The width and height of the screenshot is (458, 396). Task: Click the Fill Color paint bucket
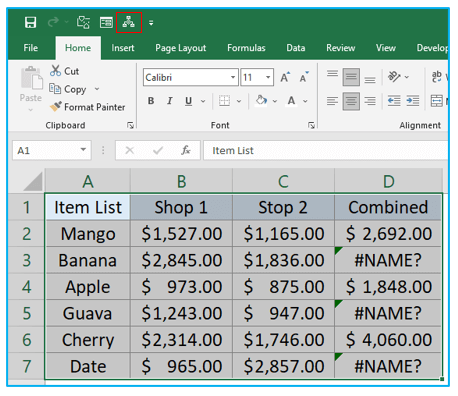261,101
